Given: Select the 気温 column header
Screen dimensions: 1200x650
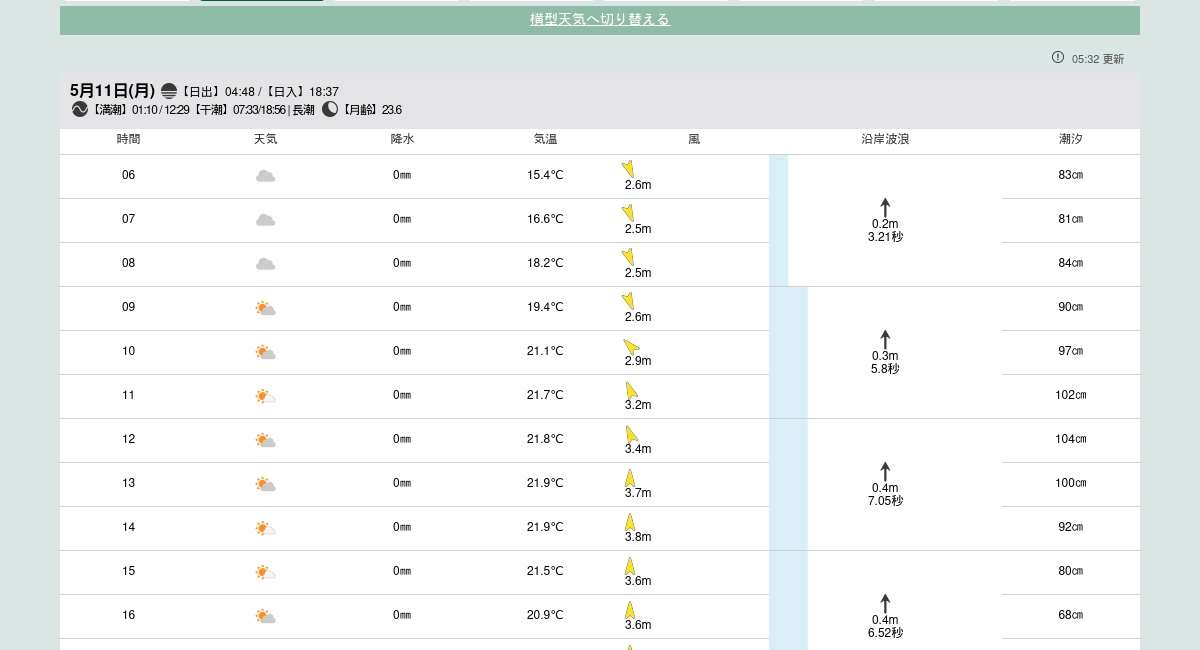Looking at the screenshot, I should click(545, 139).
